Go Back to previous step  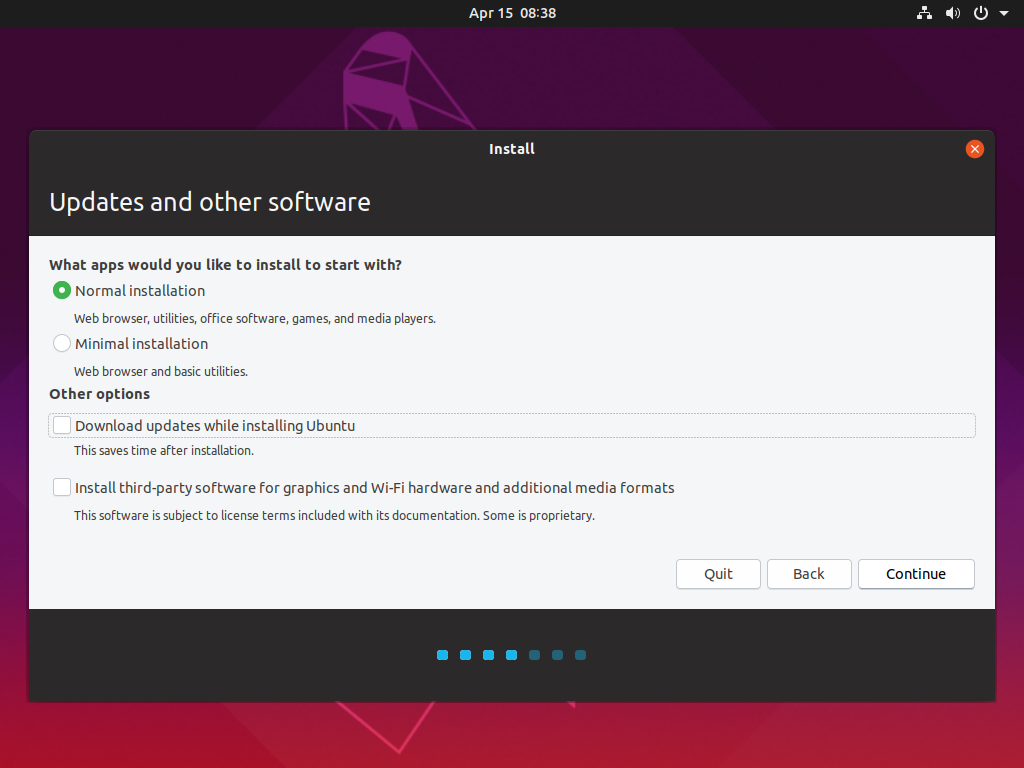[x=809, y=574]
